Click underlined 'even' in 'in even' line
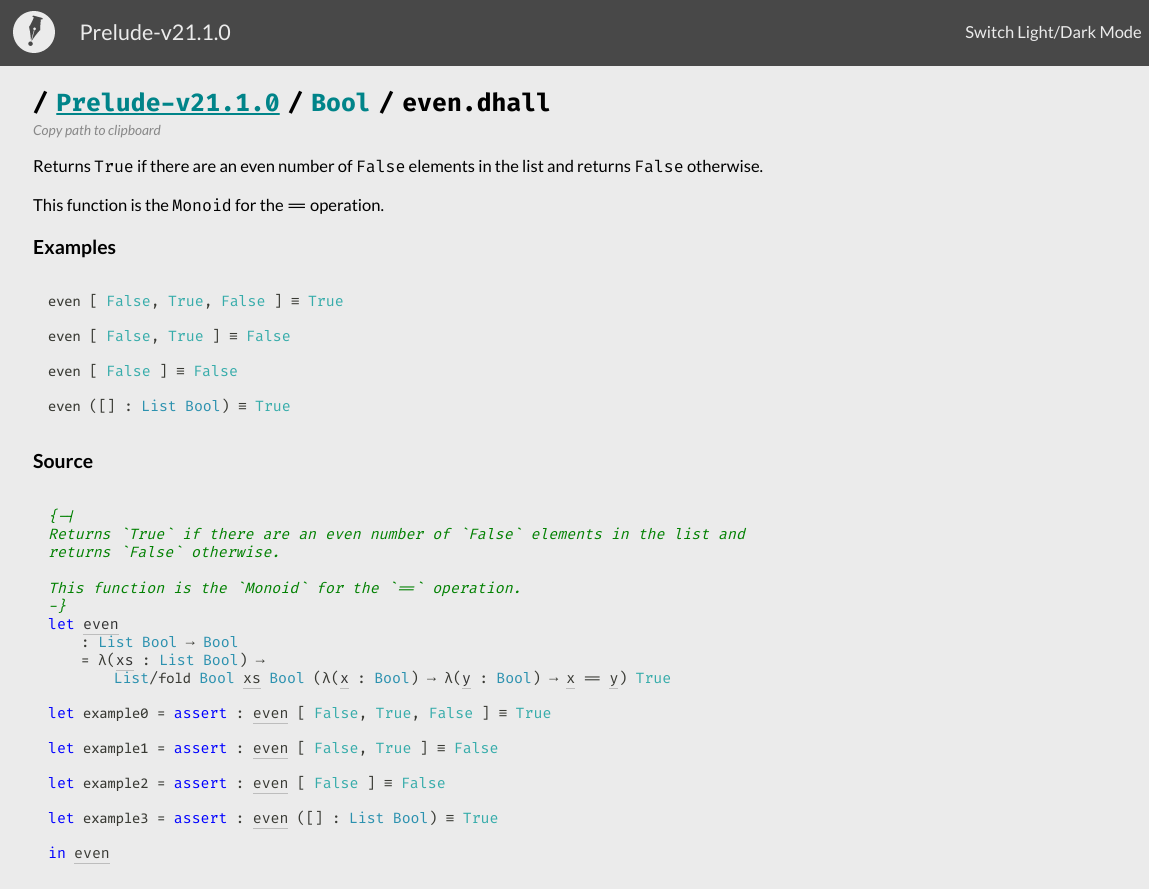This screenshot has width=1149, height=889. (x=92, y=854)
